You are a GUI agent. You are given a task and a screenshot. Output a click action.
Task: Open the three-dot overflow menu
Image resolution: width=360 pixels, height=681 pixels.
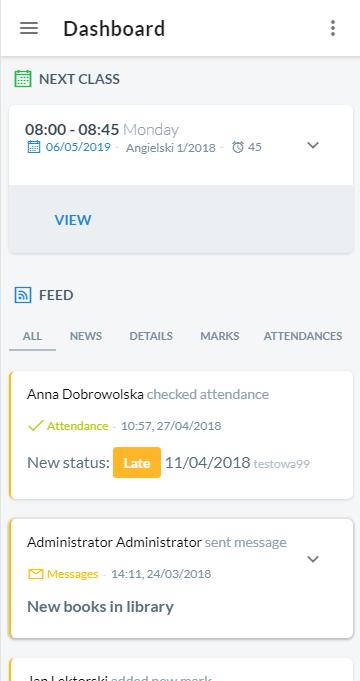(x=333, y=28)
